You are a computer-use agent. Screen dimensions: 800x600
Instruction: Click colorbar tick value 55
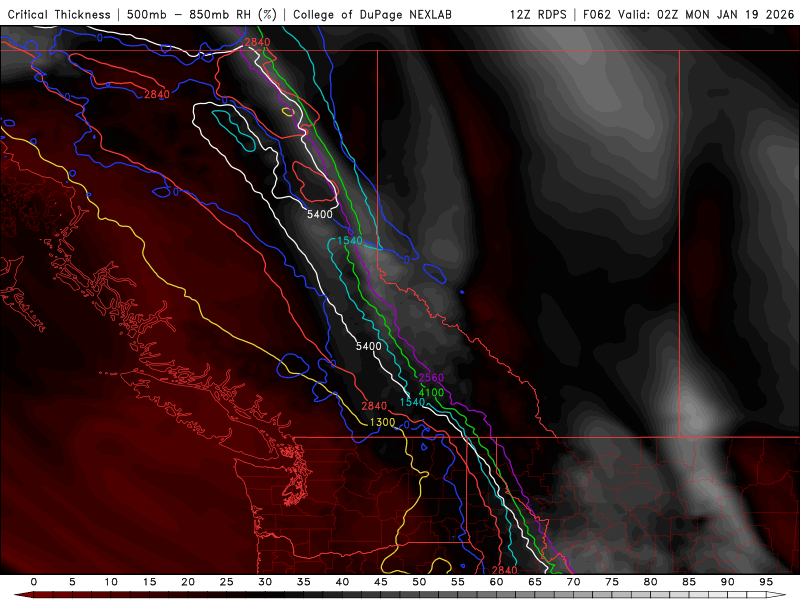(x=458, y=582)
